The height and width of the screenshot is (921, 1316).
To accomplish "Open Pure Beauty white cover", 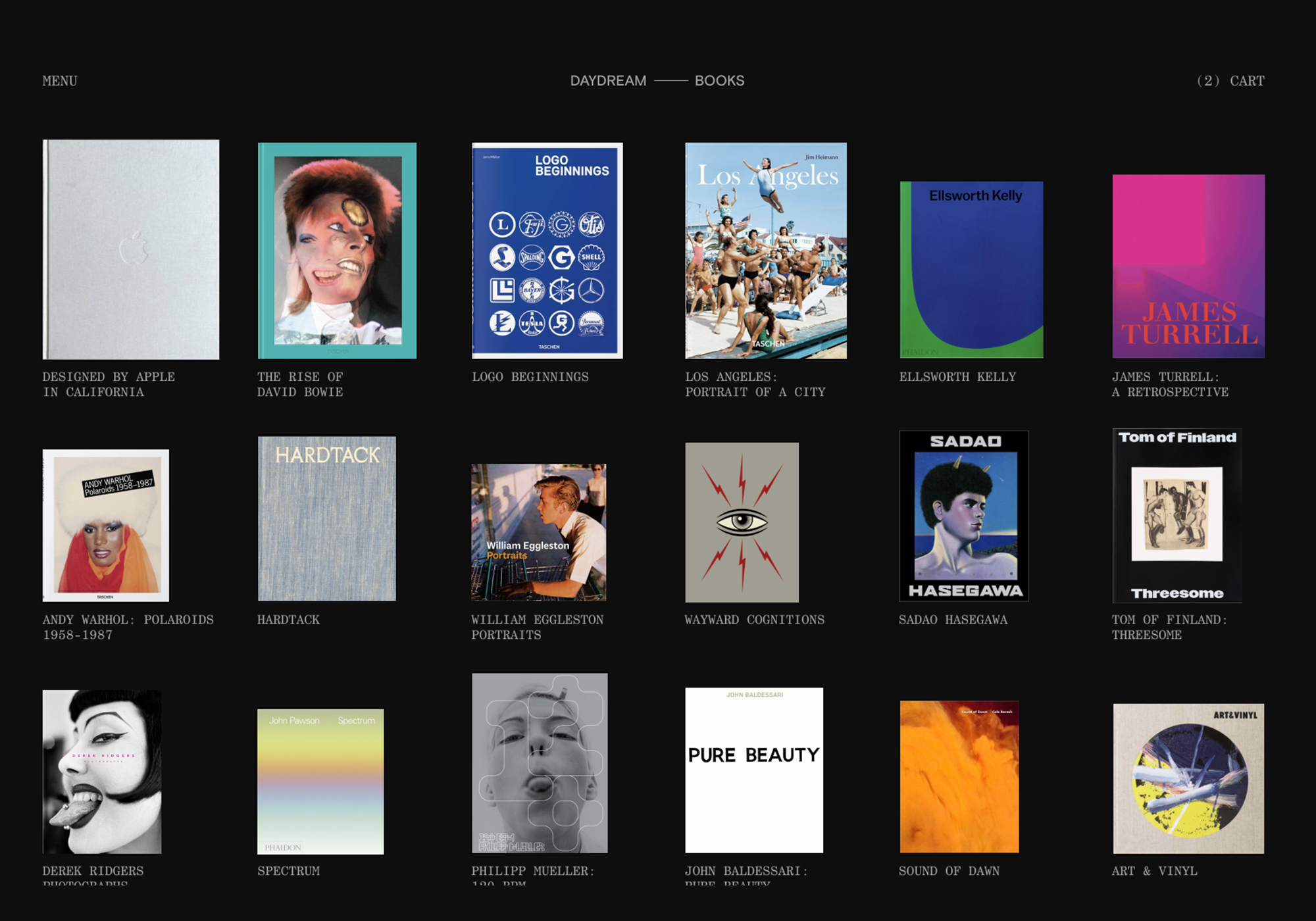I will [x=754, y=770].
